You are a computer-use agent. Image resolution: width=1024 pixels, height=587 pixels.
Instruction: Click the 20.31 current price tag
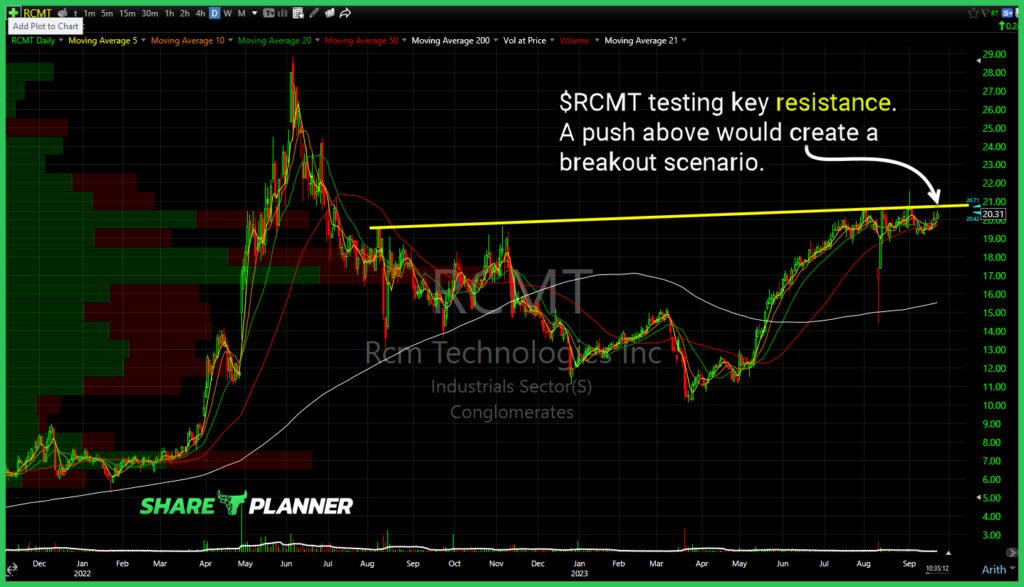click(x=993, y=214)
